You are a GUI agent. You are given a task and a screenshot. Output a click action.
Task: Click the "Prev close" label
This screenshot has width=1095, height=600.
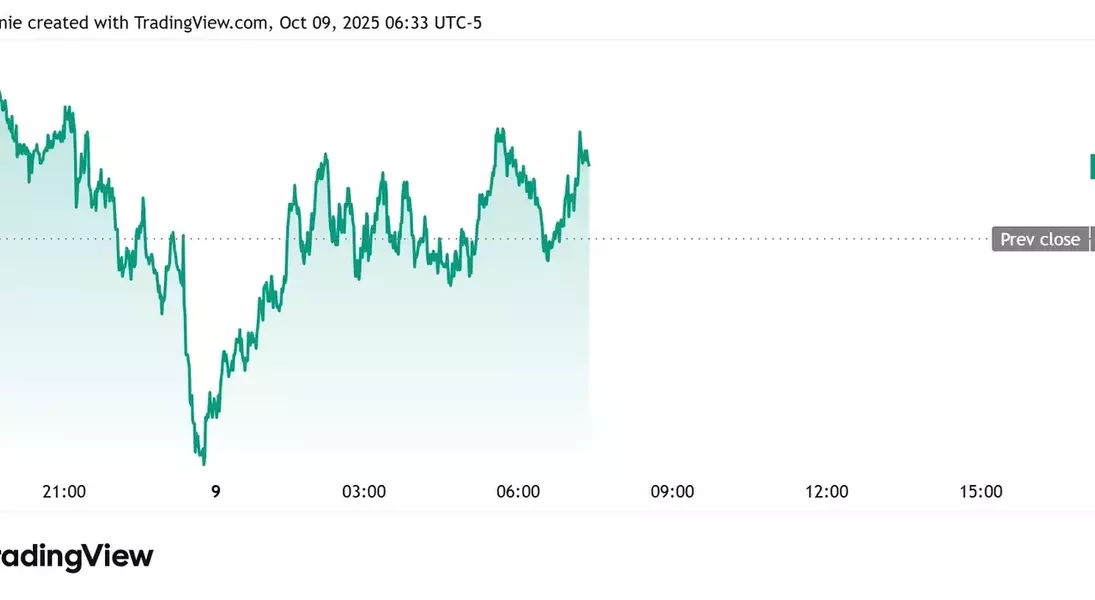coord(1040,239)
